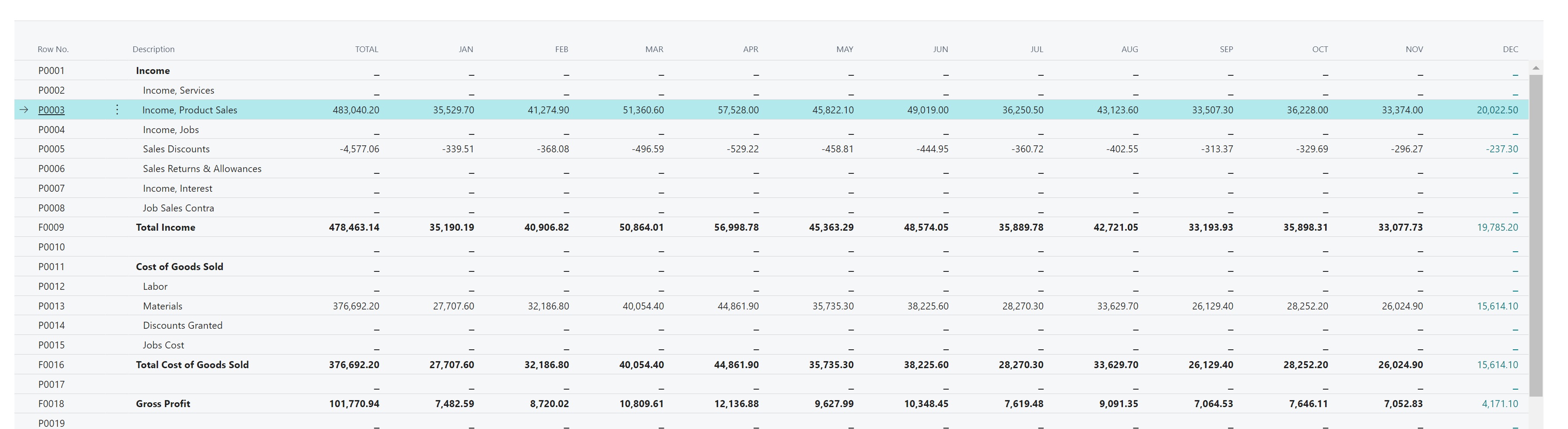Click the TOTAL column header
This screenshot has height=429, width=1568.
point(366,49)
